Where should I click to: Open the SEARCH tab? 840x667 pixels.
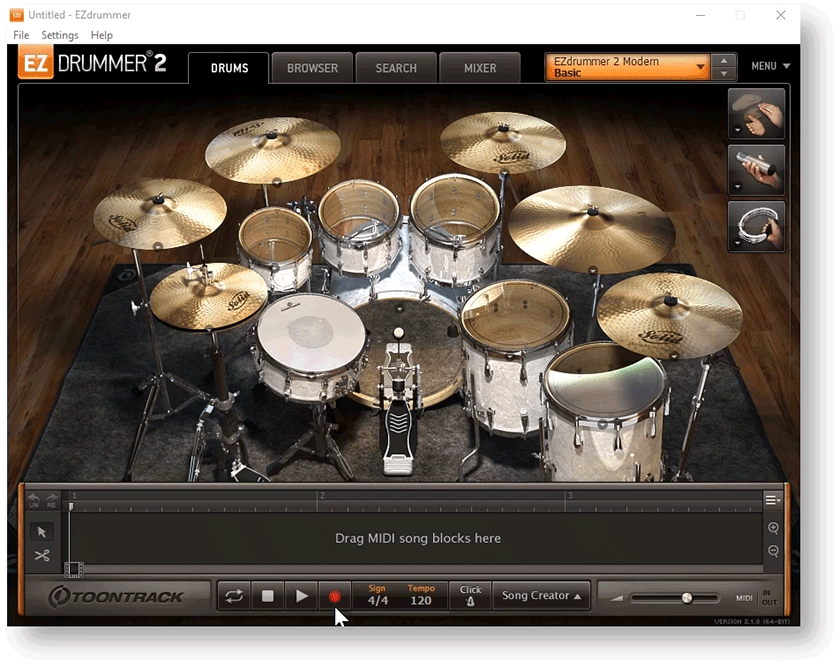[x=396, y=68]
